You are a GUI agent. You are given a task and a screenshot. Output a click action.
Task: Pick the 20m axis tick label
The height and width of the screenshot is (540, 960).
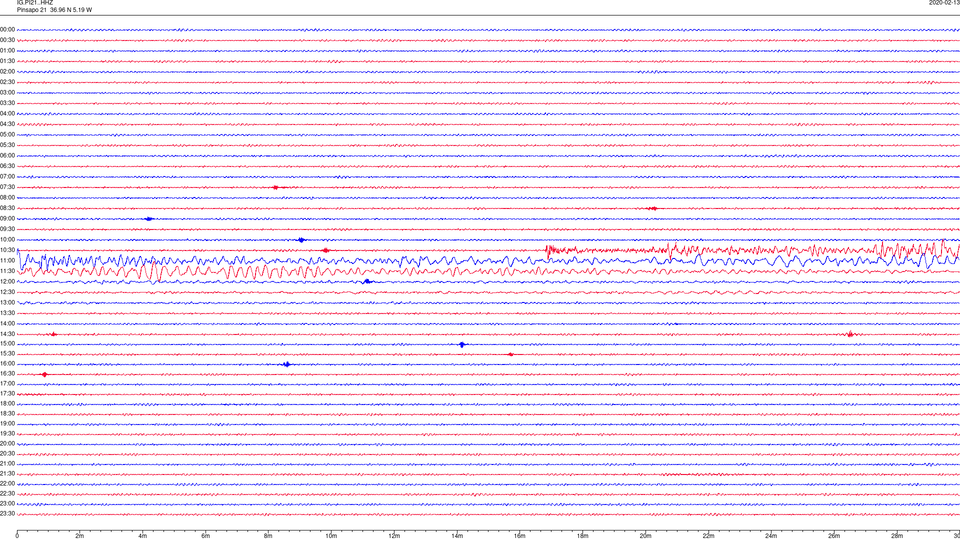pos(645,536)
